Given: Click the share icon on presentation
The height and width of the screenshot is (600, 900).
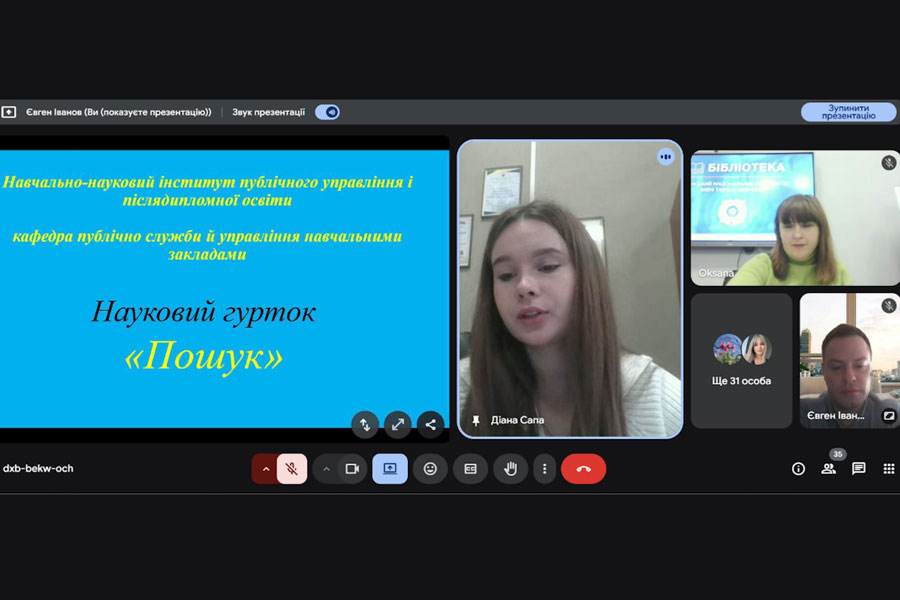Looking at the screenshot, I should point(430,424).
